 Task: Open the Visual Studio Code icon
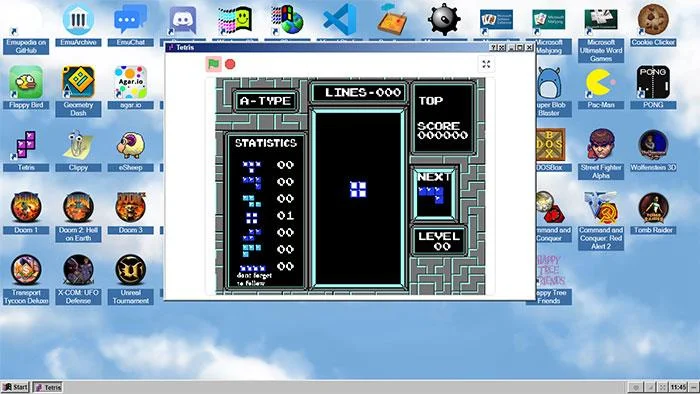340,20
